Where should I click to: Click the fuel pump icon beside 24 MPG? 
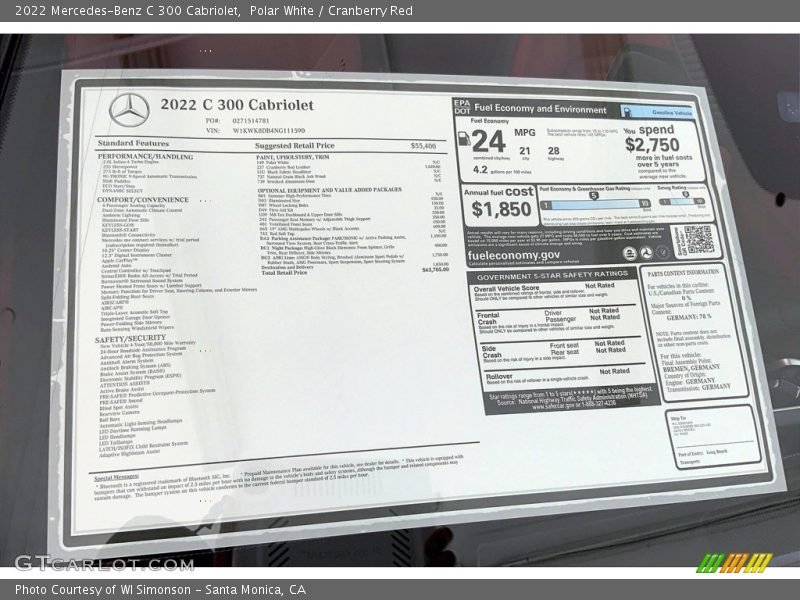(x=464, y=139)
